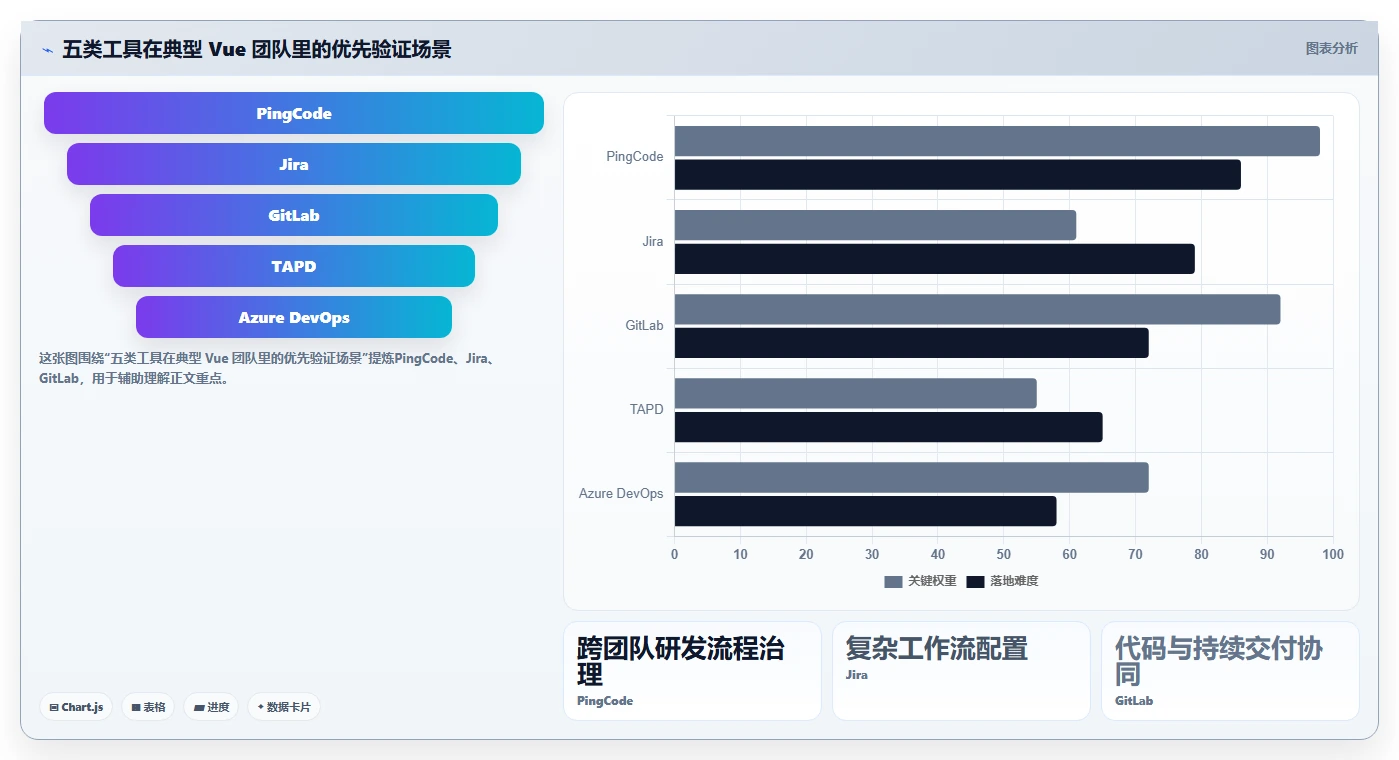Select the TAPD funnel bar
The image size is (1399, 760).
coord(294,266)
